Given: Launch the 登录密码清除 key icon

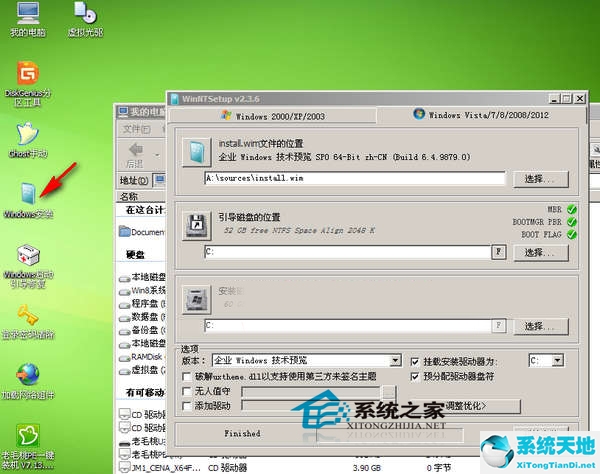Looking at the screenshot, I should [x=28, y=322].
